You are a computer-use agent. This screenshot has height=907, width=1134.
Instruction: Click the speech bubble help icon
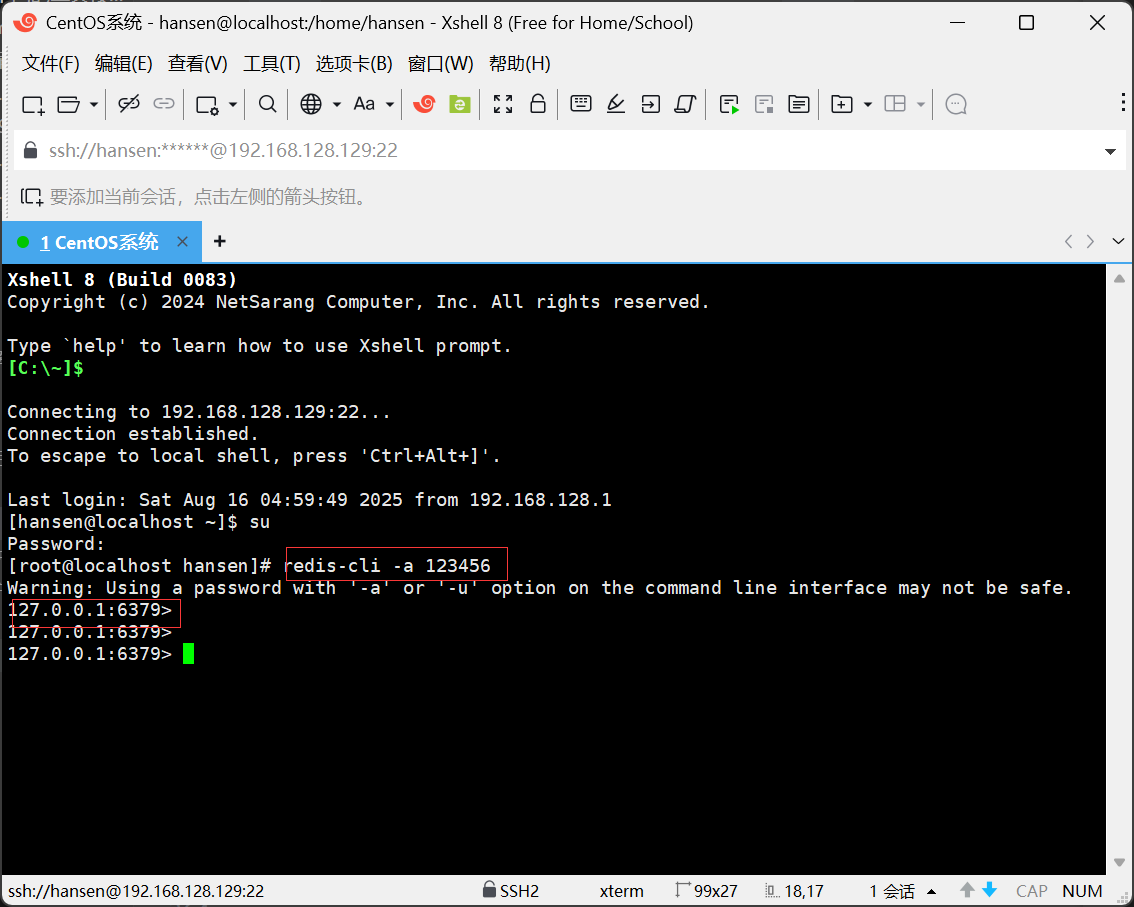(x=956, y=104)
